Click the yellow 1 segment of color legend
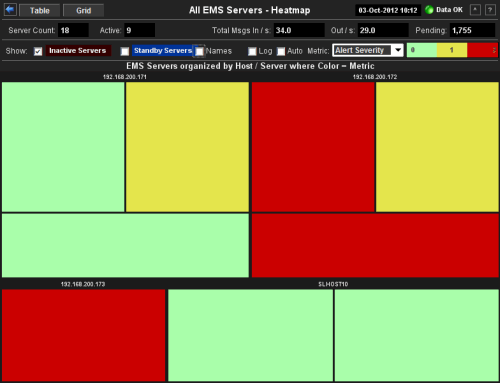Screen dimensions: 500x383 tap(452, 50)
